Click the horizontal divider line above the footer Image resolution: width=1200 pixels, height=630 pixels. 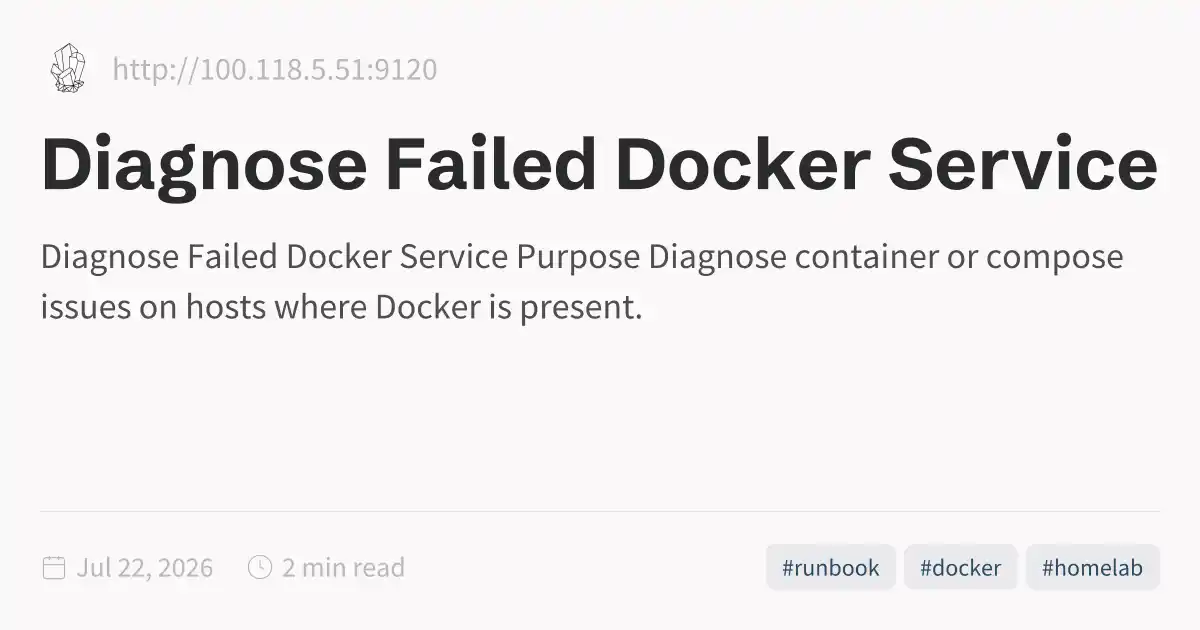point(600,511)
